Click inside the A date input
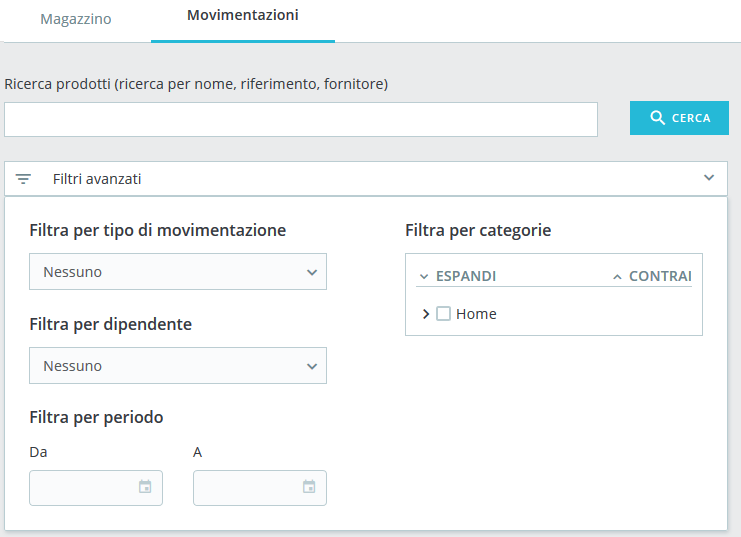The width and height of the screenshot is (741, 537). pos(260,488)
